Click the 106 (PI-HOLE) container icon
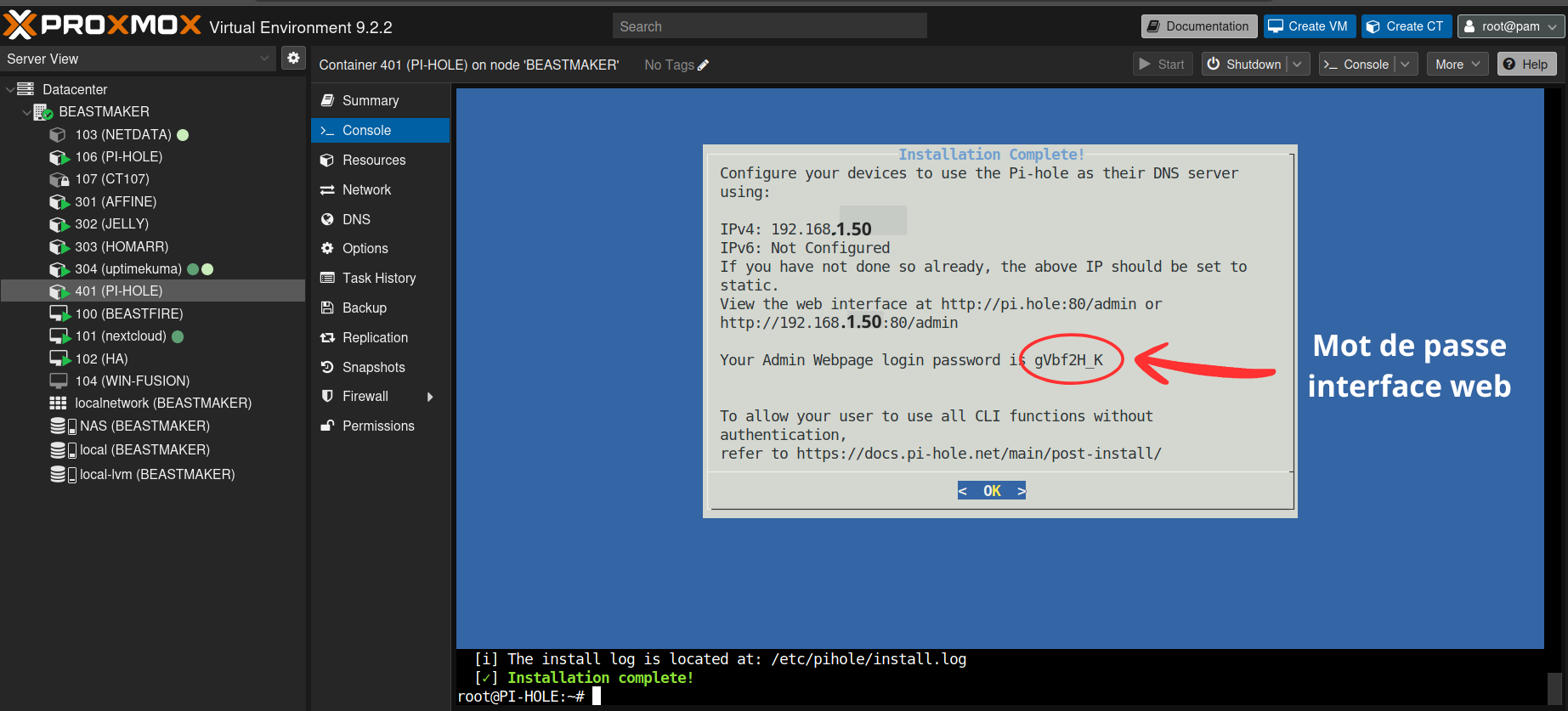Image resolution: width=1568 pixels, height=711 pixels. point(59,157)
